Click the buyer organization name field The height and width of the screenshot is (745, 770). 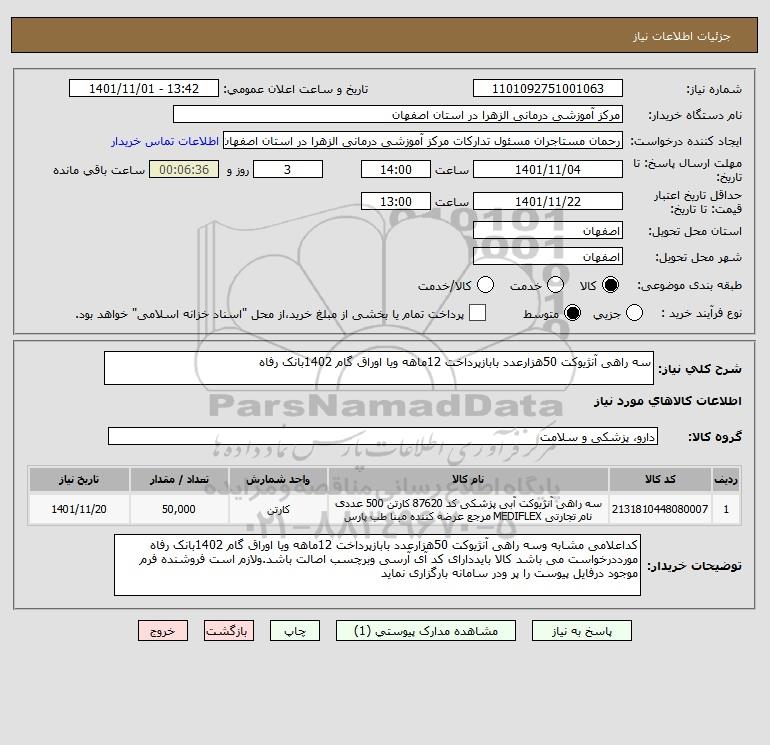click(x=398, y=114)
